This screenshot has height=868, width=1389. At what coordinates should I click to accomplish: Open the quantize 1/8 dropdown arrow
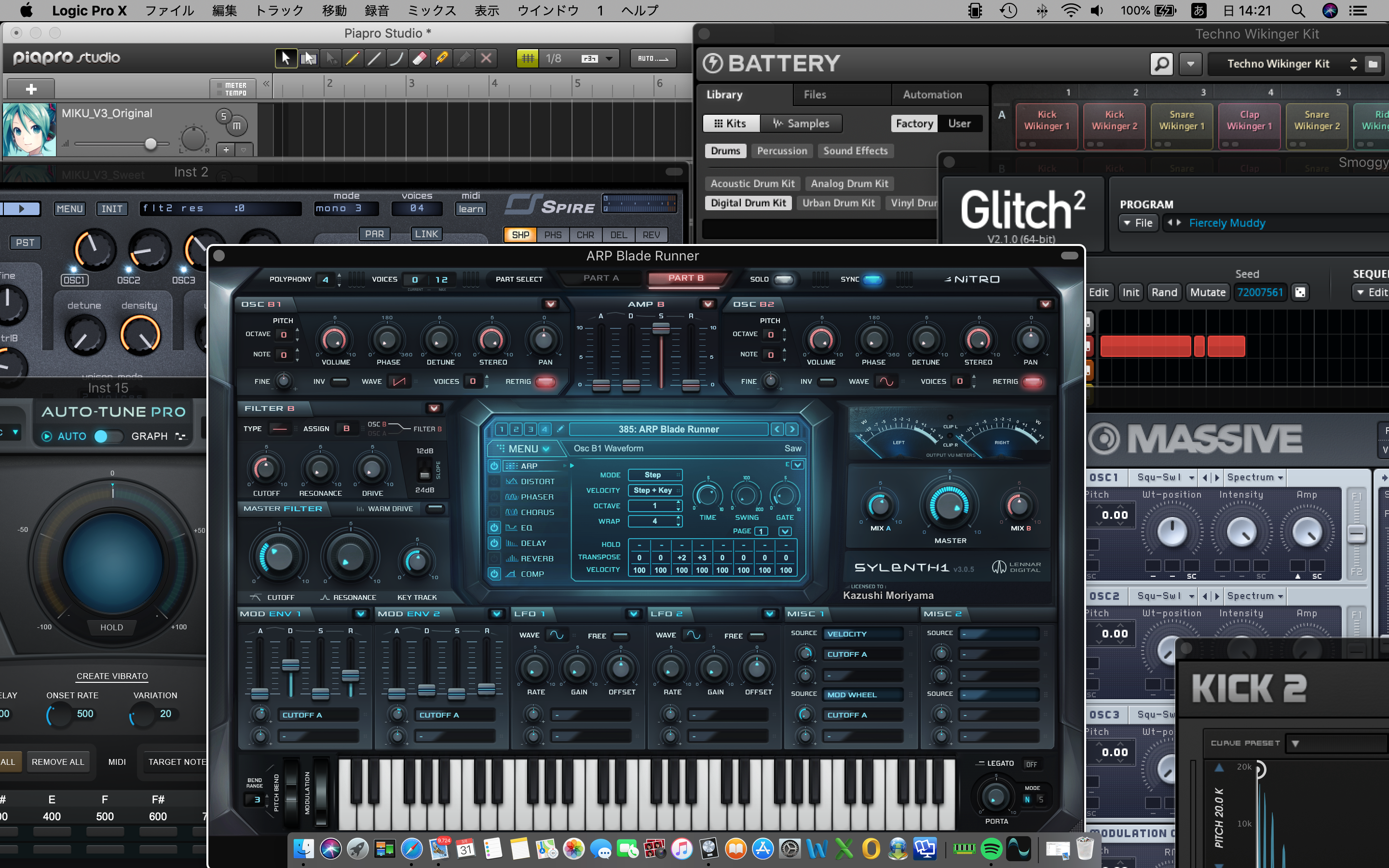[609, 58]
